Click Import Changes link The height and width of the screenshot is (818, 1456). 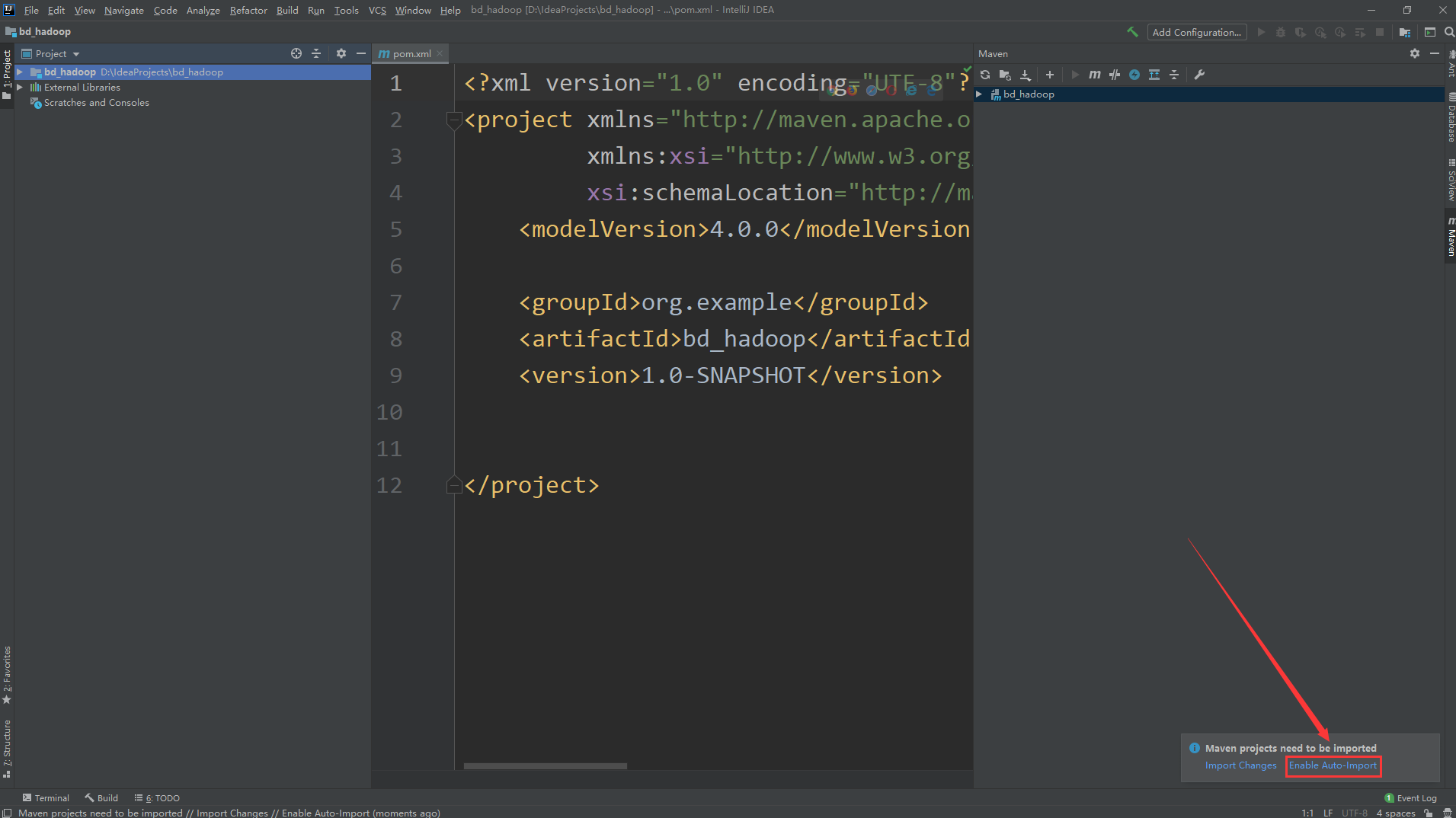1240,765
